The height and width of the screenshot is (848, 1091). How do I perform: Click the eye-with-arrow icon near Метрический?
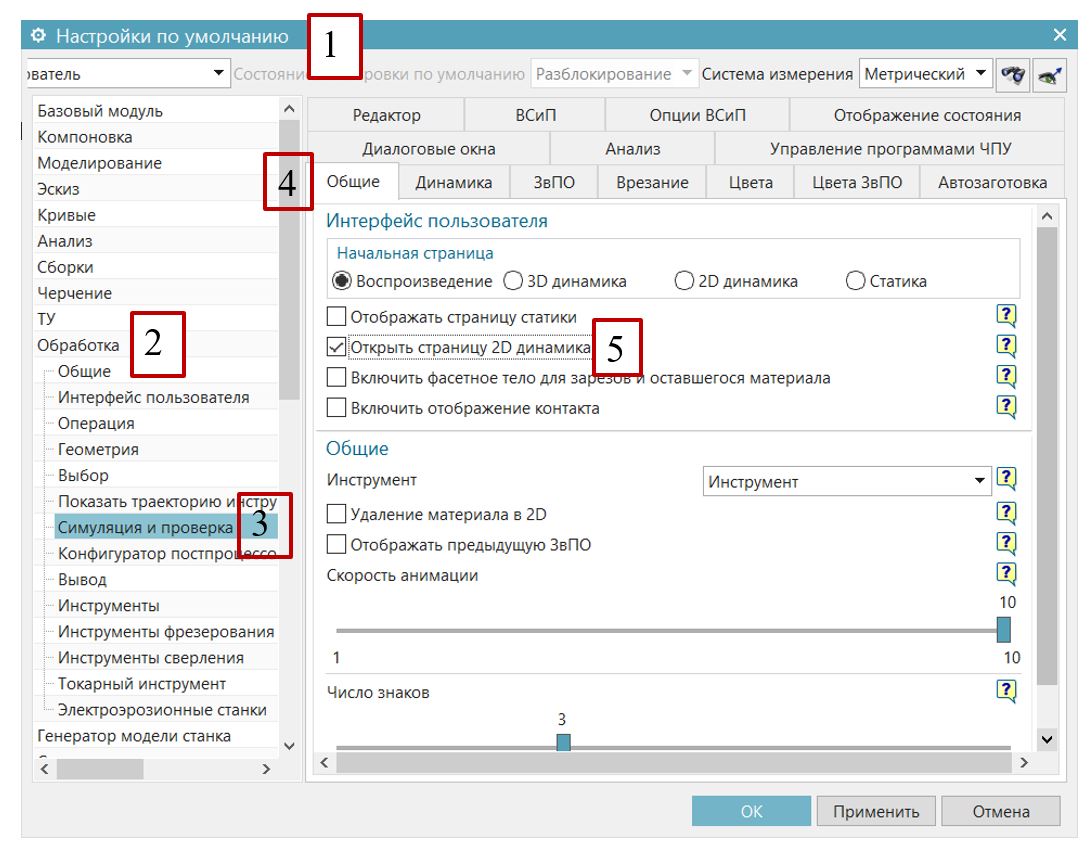click(x=1051, y=74)
